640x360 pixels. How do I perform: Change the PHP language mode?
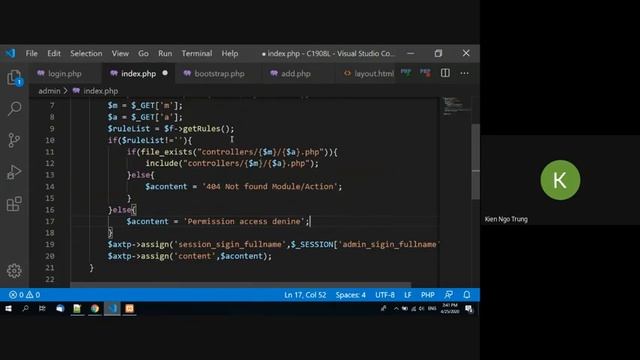428,295
